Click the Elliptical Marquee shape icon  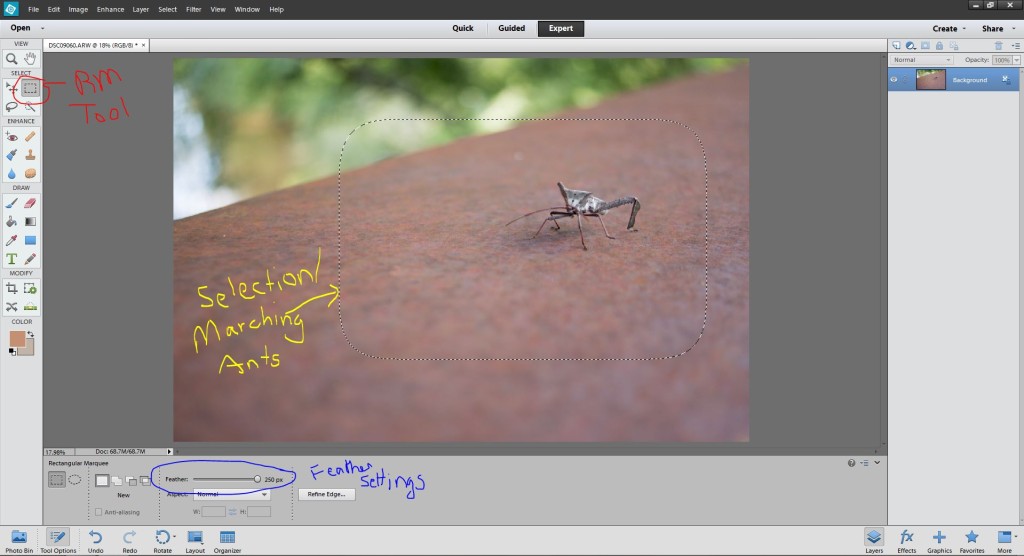tap(75, 480)
